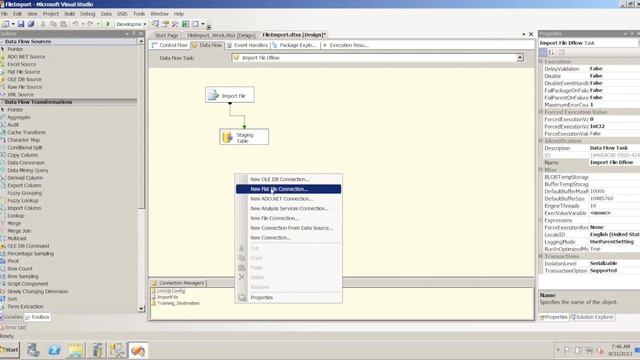Click the DelayValidation property value
640x360 pixels.
click(614, 69)
